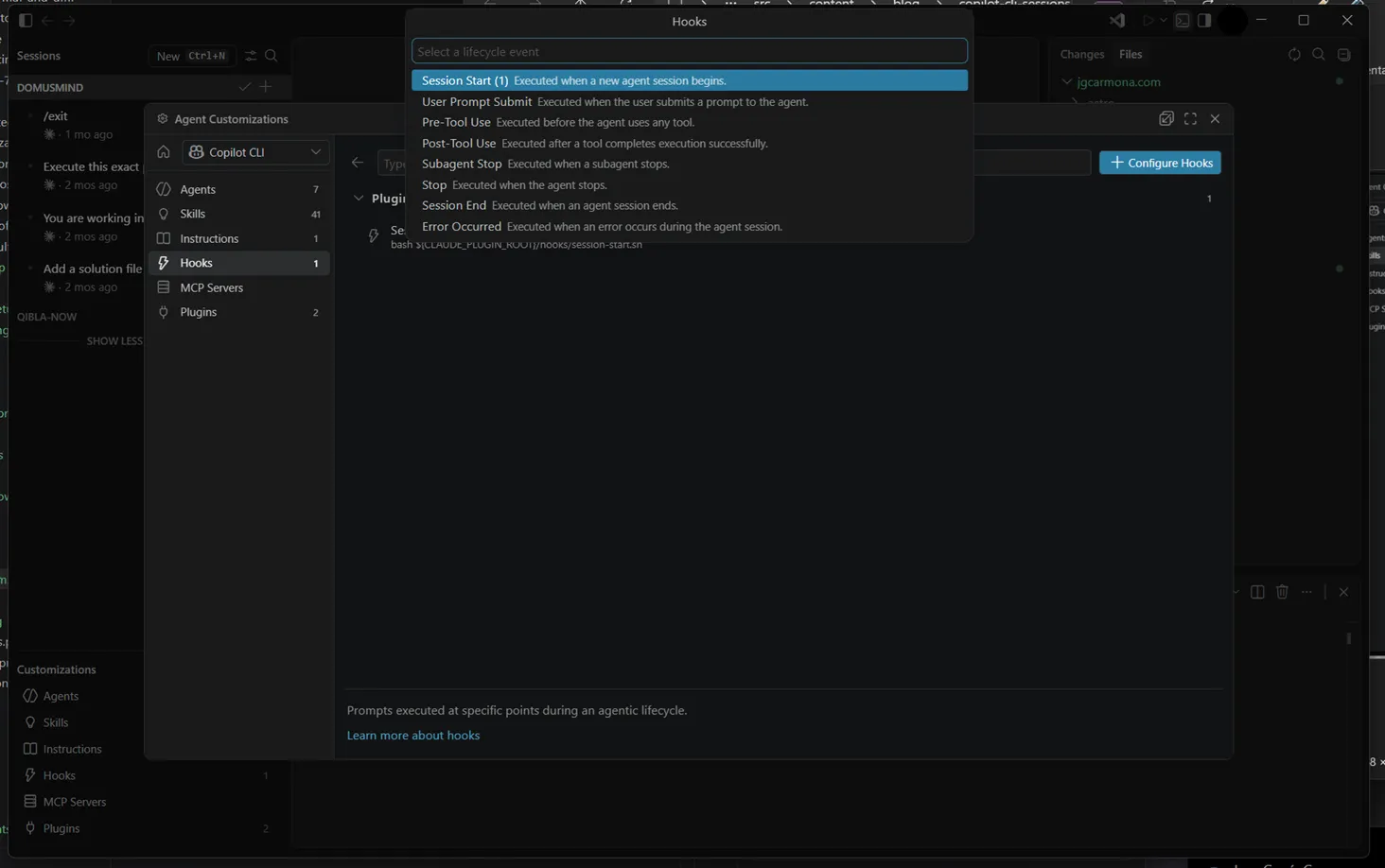Click the back arrow in the Hooks pane
Viewport: 1385px width, 868px height.
[358, 163]
